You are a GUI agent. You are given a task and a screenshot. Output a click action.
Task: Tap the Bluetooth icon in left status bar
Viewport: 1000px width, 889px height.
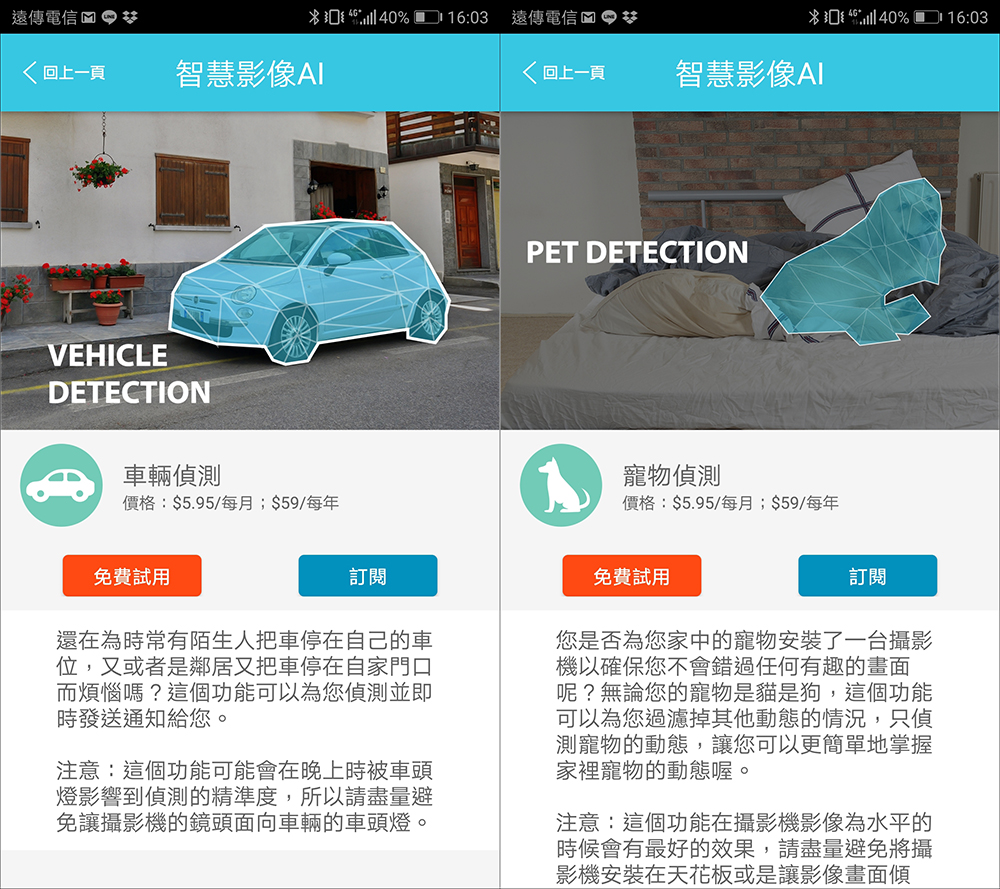click(x=313, y=17)
